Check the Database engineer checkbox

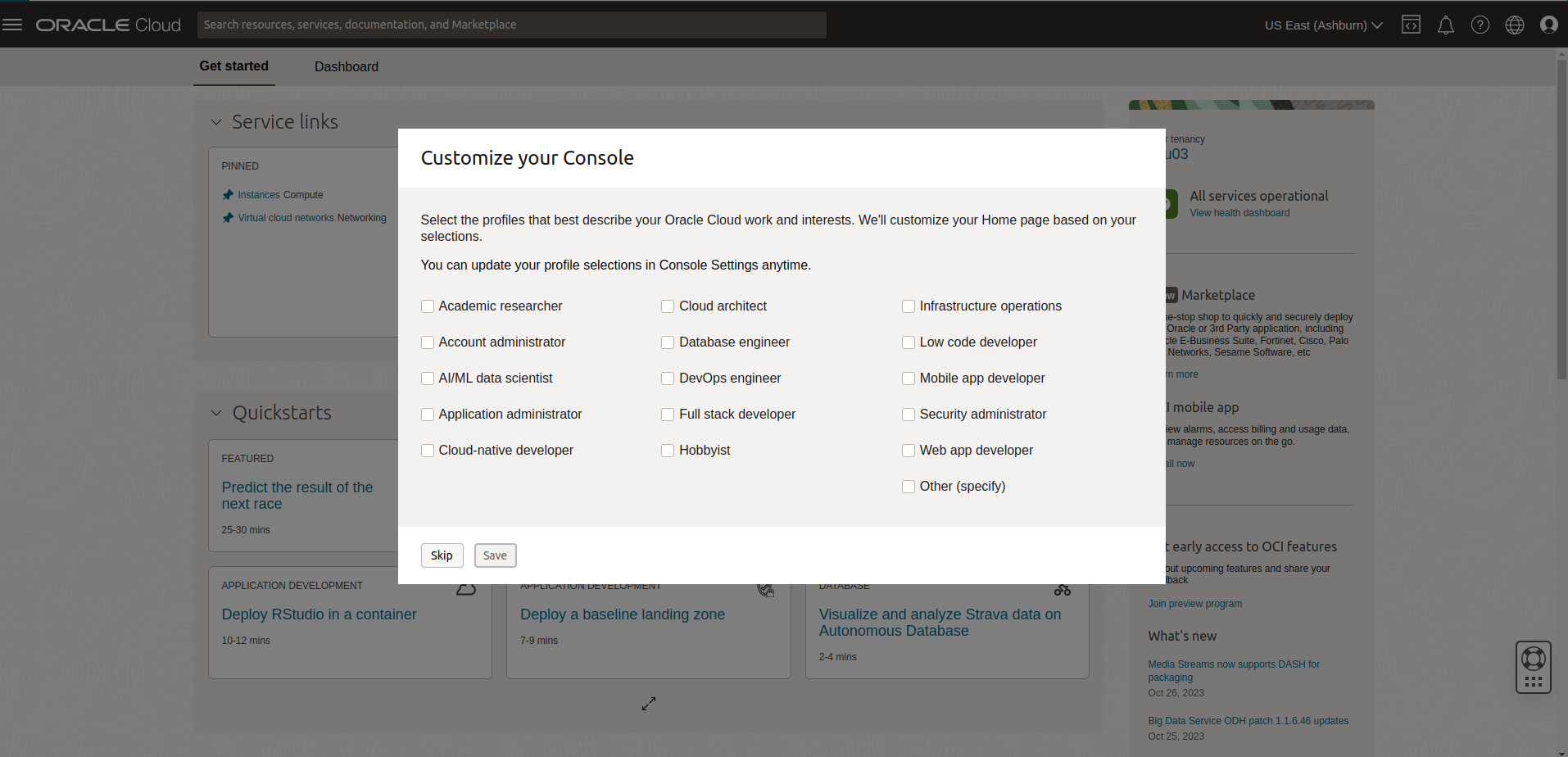tap(668, 342)
